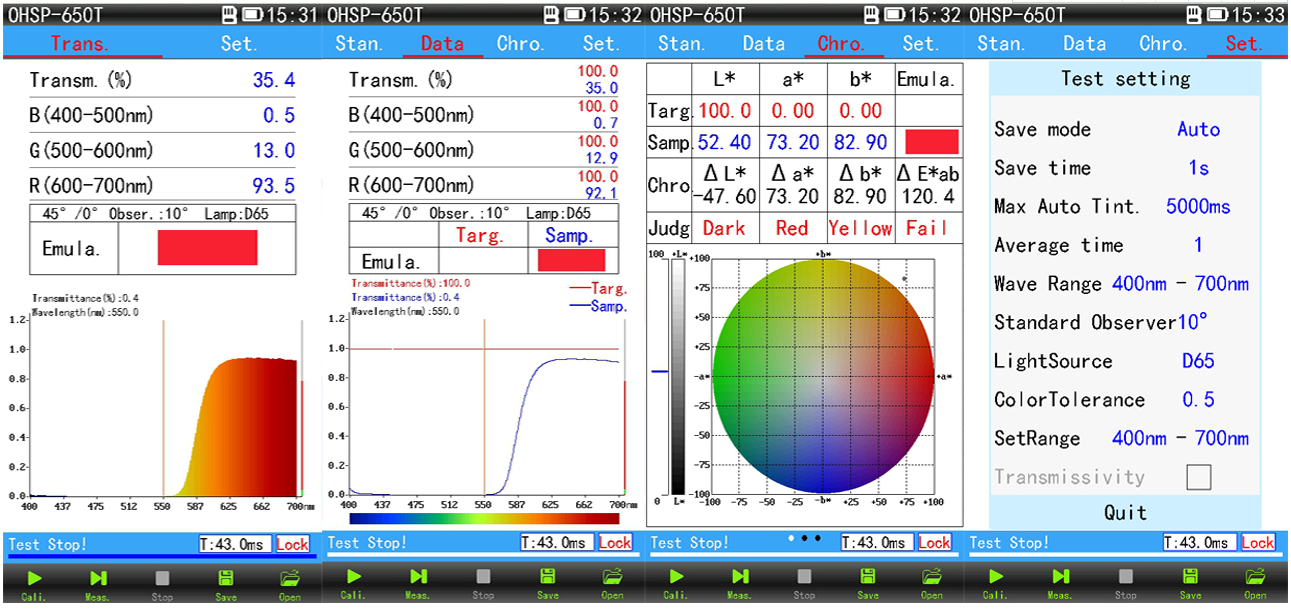Change the Standard Observer 10° value
The image size is (1291, 610).
click(1192, 322)
